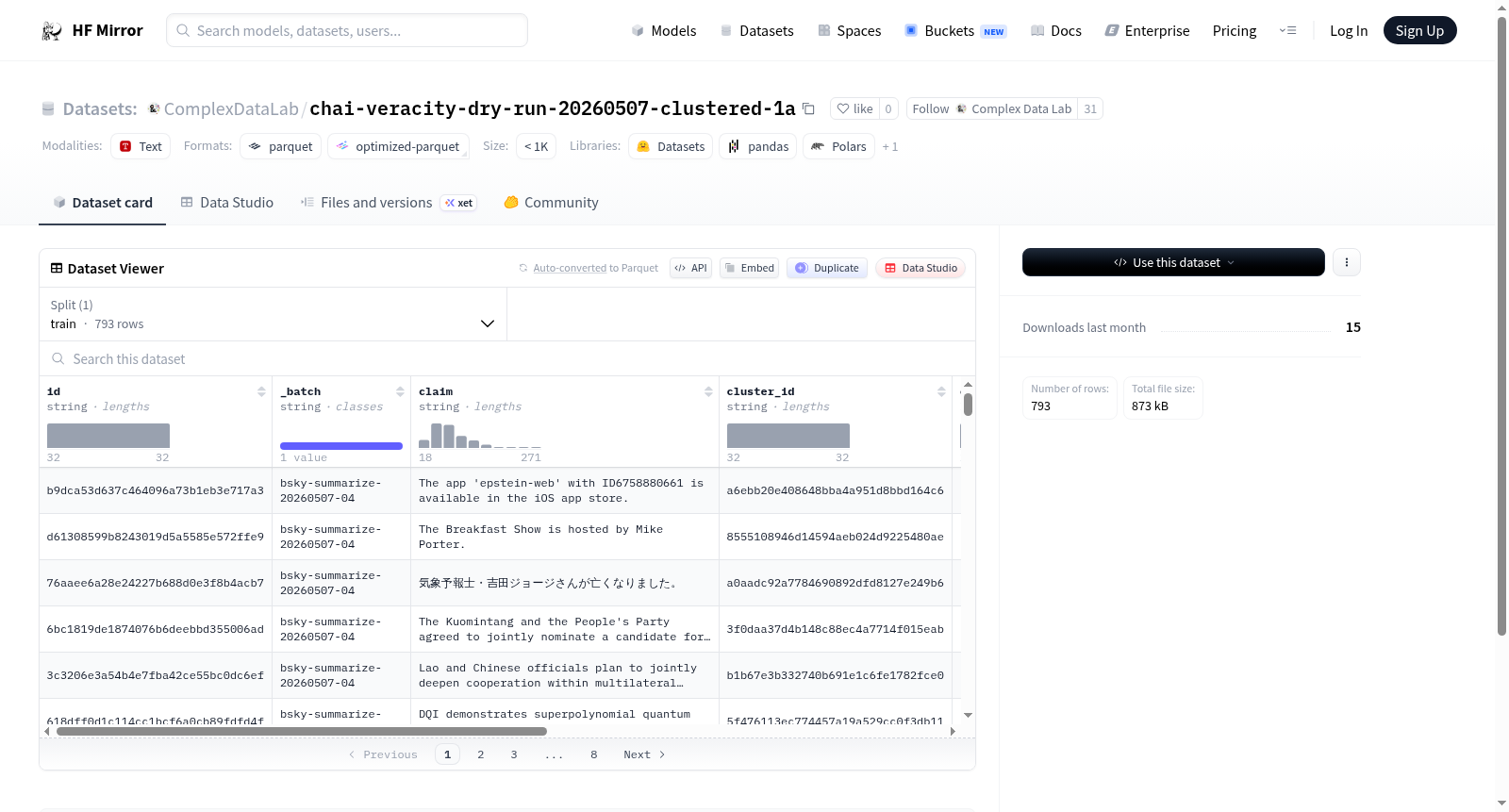The image size is (1509, 812).
Task: Click the ComplexDataLab avatar icon in the title
Action: [x=154, y=109]
